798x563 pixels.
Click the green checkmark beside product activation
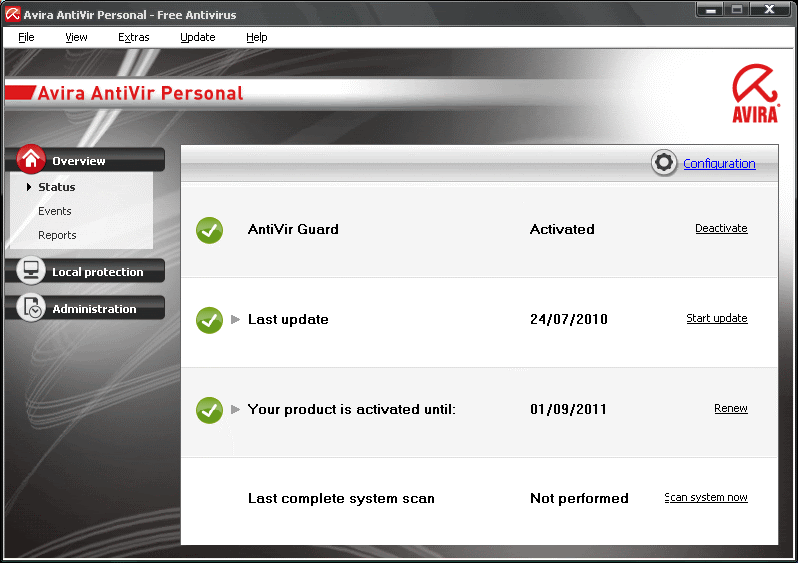(209, 410)
